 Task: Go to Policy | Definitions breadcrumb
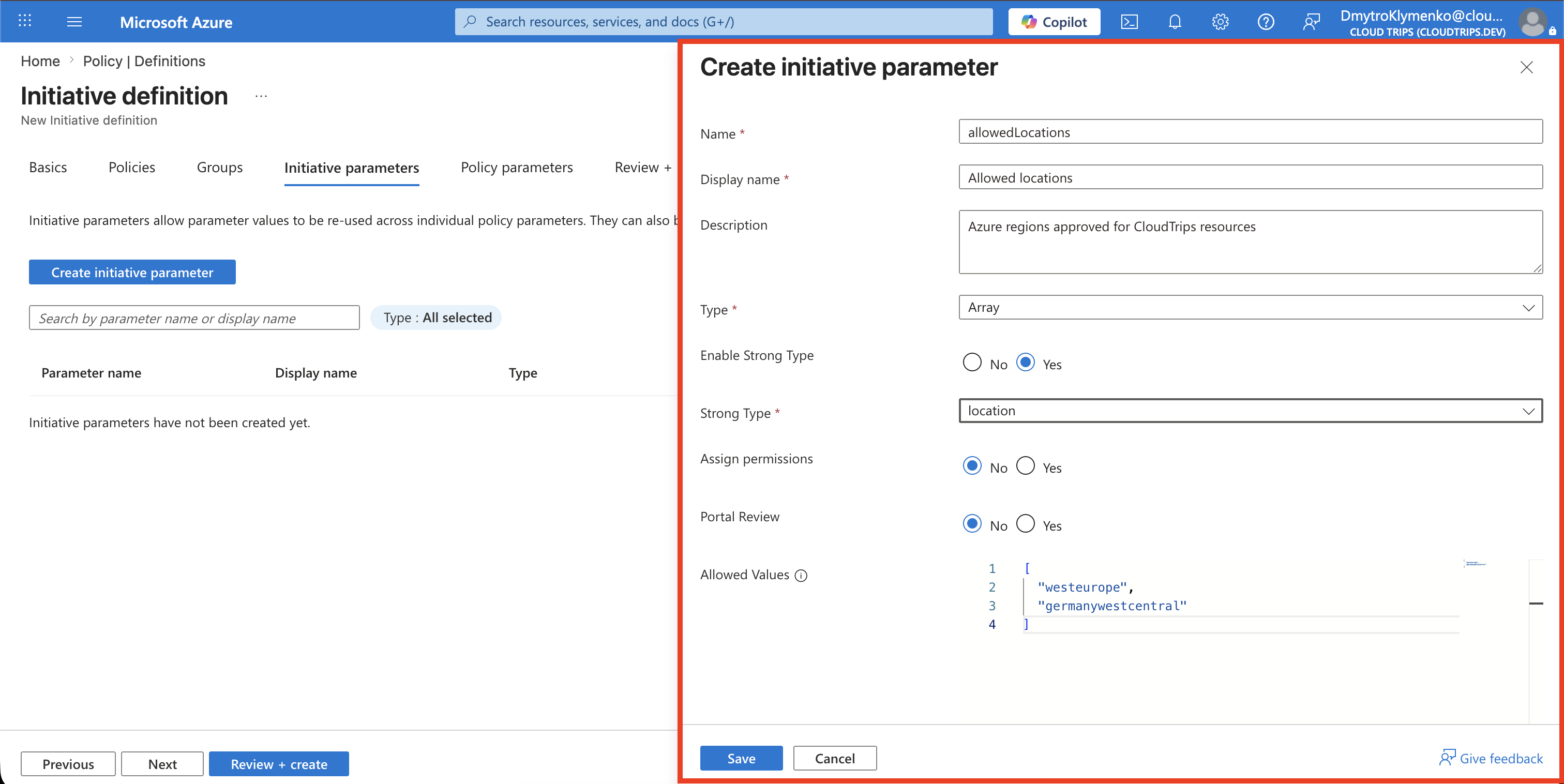[x=144, y=62]
